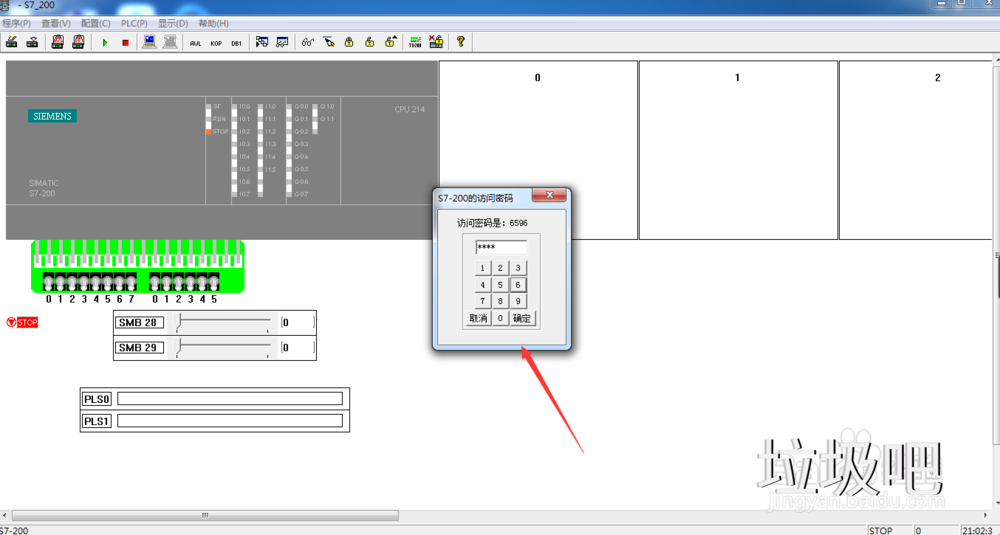Click the green Run arrow in toolbar
The image size is (1000, 535).
[105, 42]
